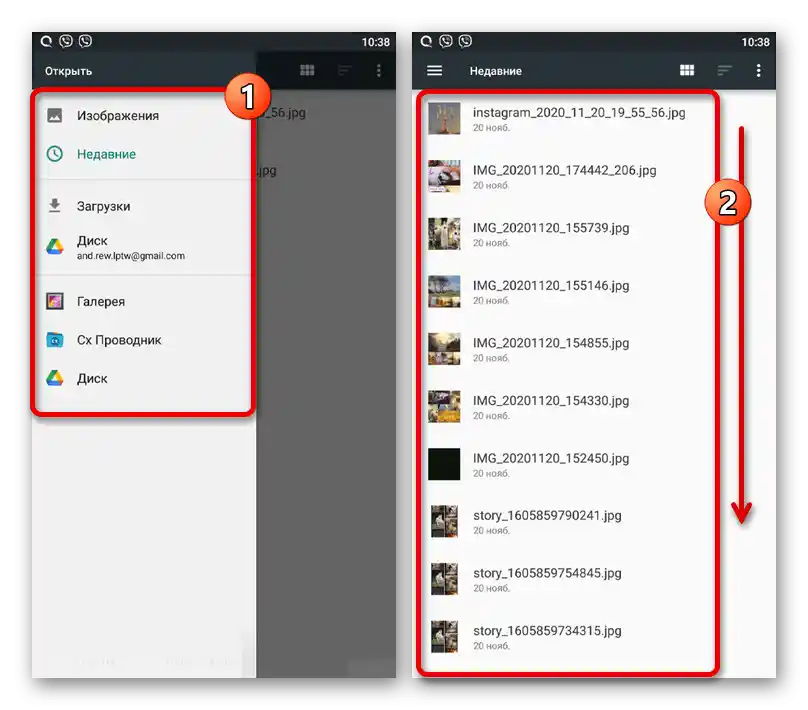This screenshot has height=710, width=808.
Task: Tap search status icon in left phone status bar
Action: (46, 41)
